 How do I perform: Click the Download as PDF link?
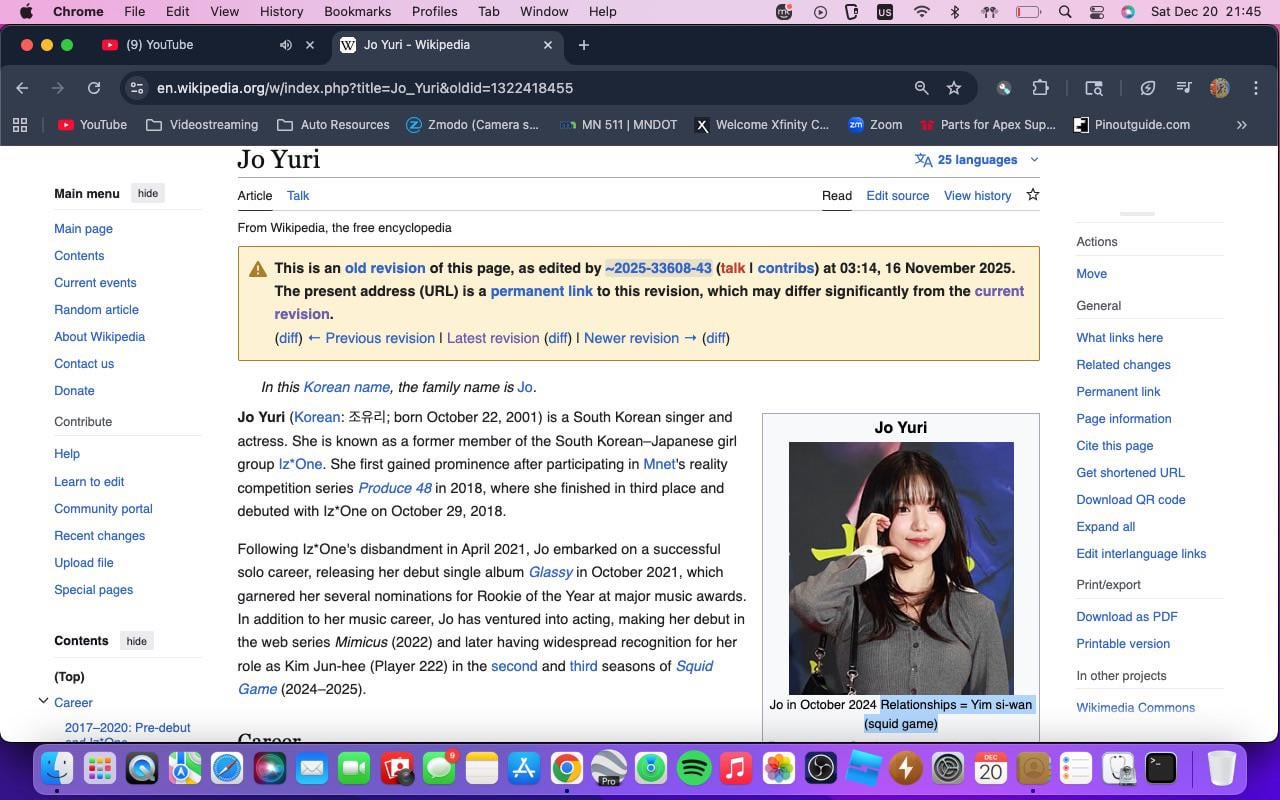(x=1126, y=617)
